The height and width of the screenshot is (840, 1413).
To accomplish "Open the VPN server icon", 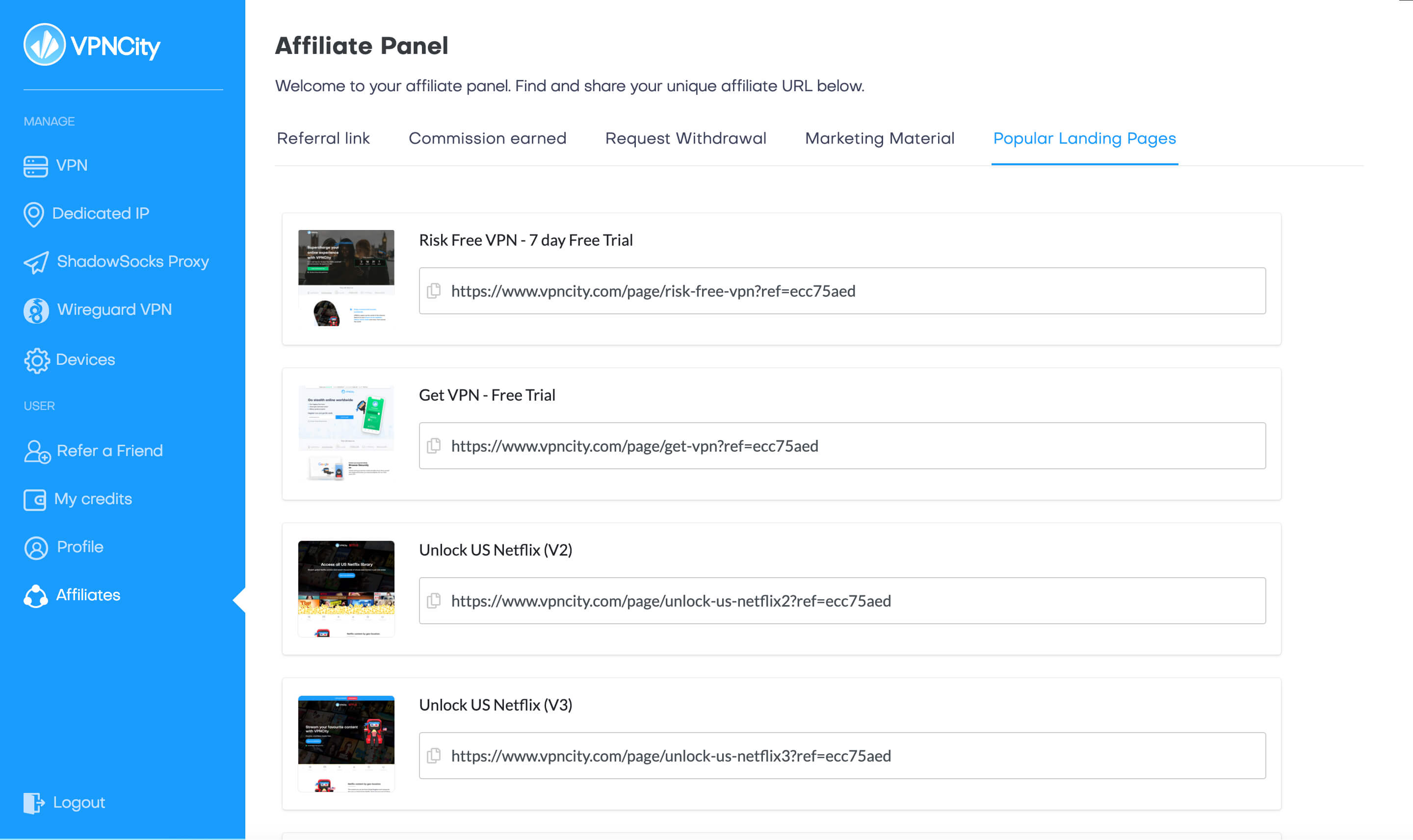I will (35, 166).
